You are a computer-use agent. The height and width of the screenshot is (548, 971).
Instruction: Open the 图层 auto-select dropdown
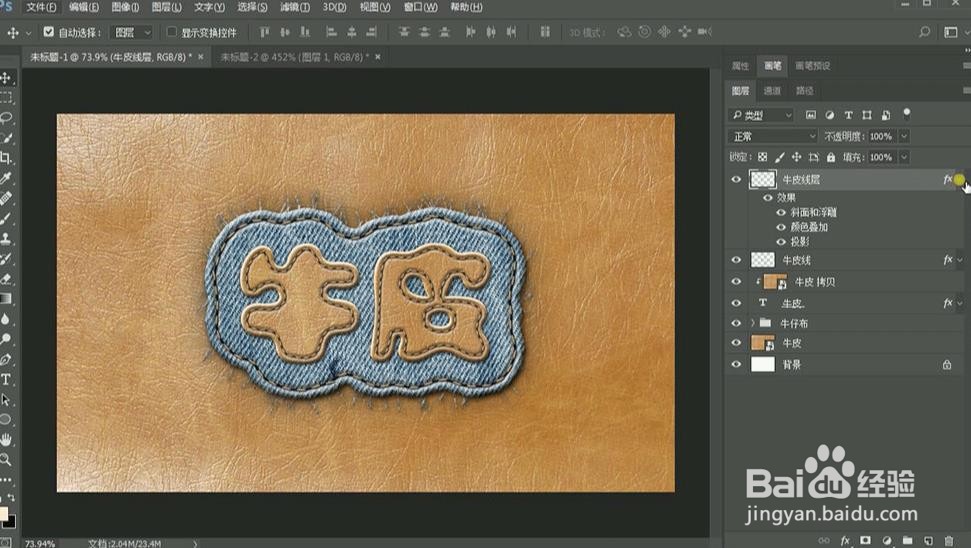coord(131,32)
